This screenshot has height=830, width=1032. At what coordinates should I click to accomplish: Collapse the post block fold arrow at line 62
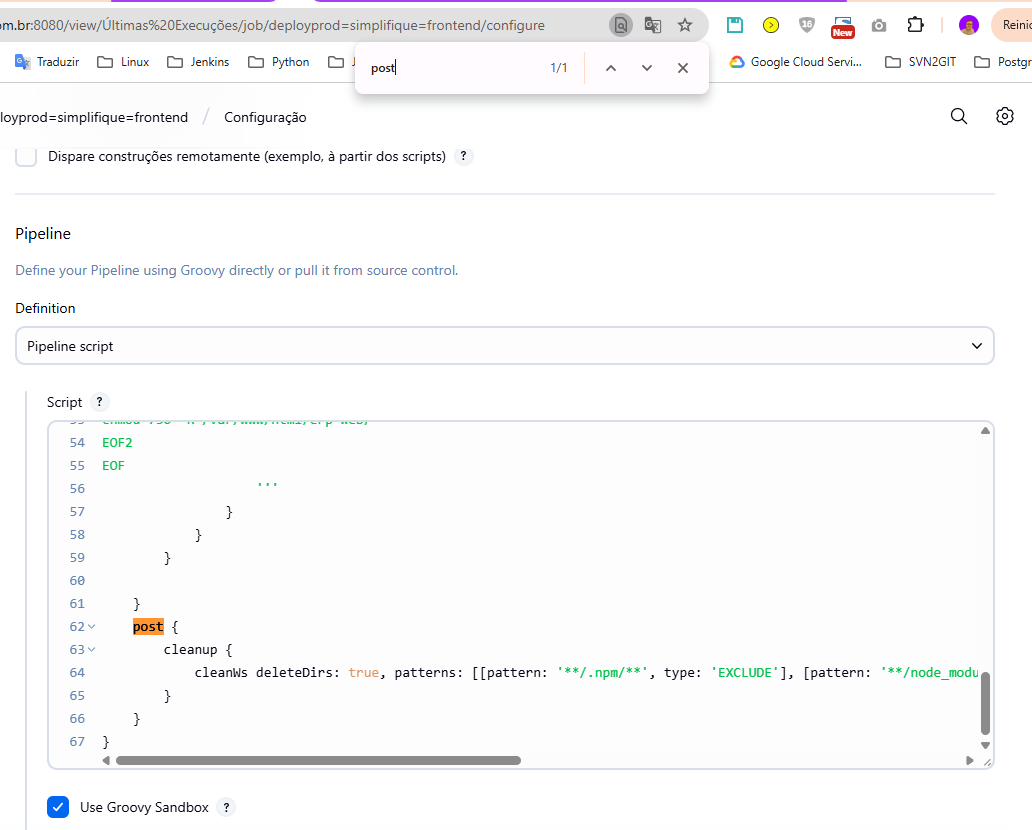91,627
